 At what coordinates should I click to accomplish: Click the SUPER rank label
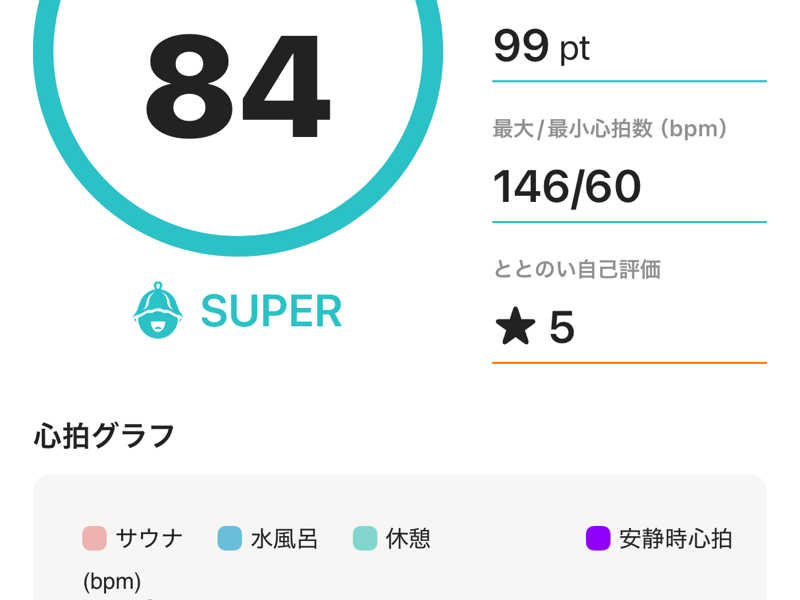[271, 311]
